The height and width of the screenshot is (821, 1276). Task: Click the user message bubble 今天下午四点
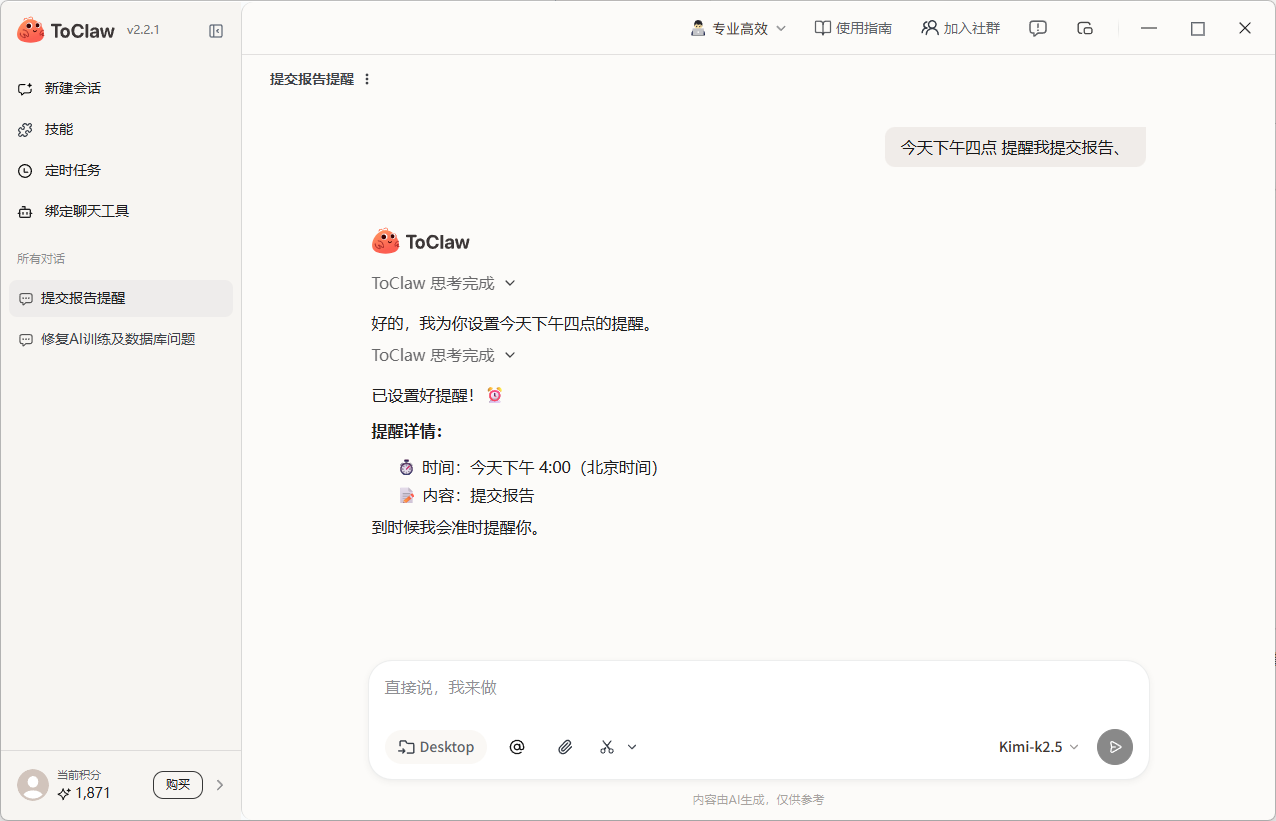1015,147
